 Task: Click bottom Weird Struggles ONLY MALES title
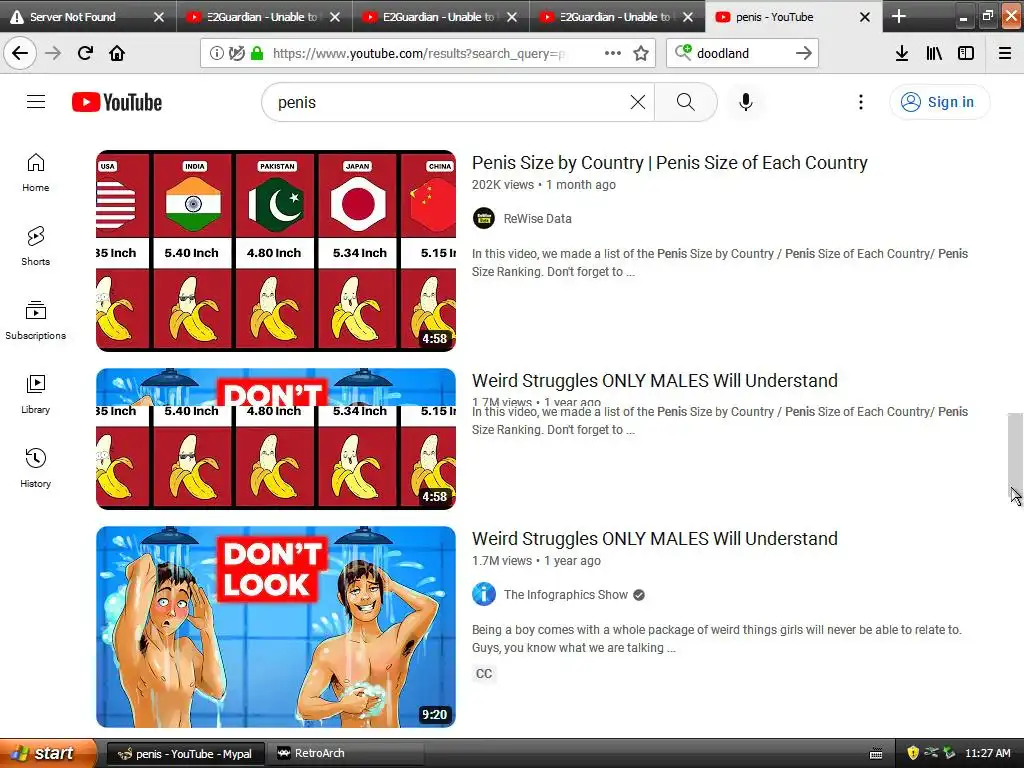[x=654, y=539]
